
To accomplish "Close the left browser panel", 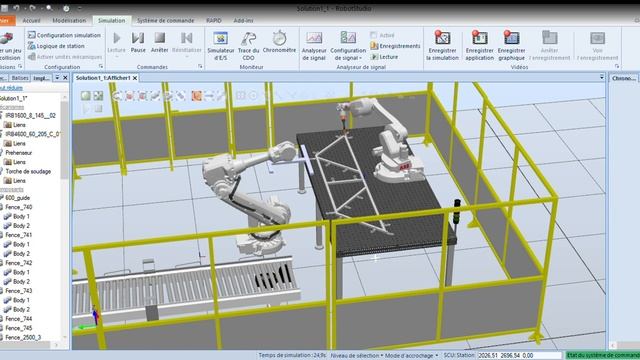I will point(65,78).
